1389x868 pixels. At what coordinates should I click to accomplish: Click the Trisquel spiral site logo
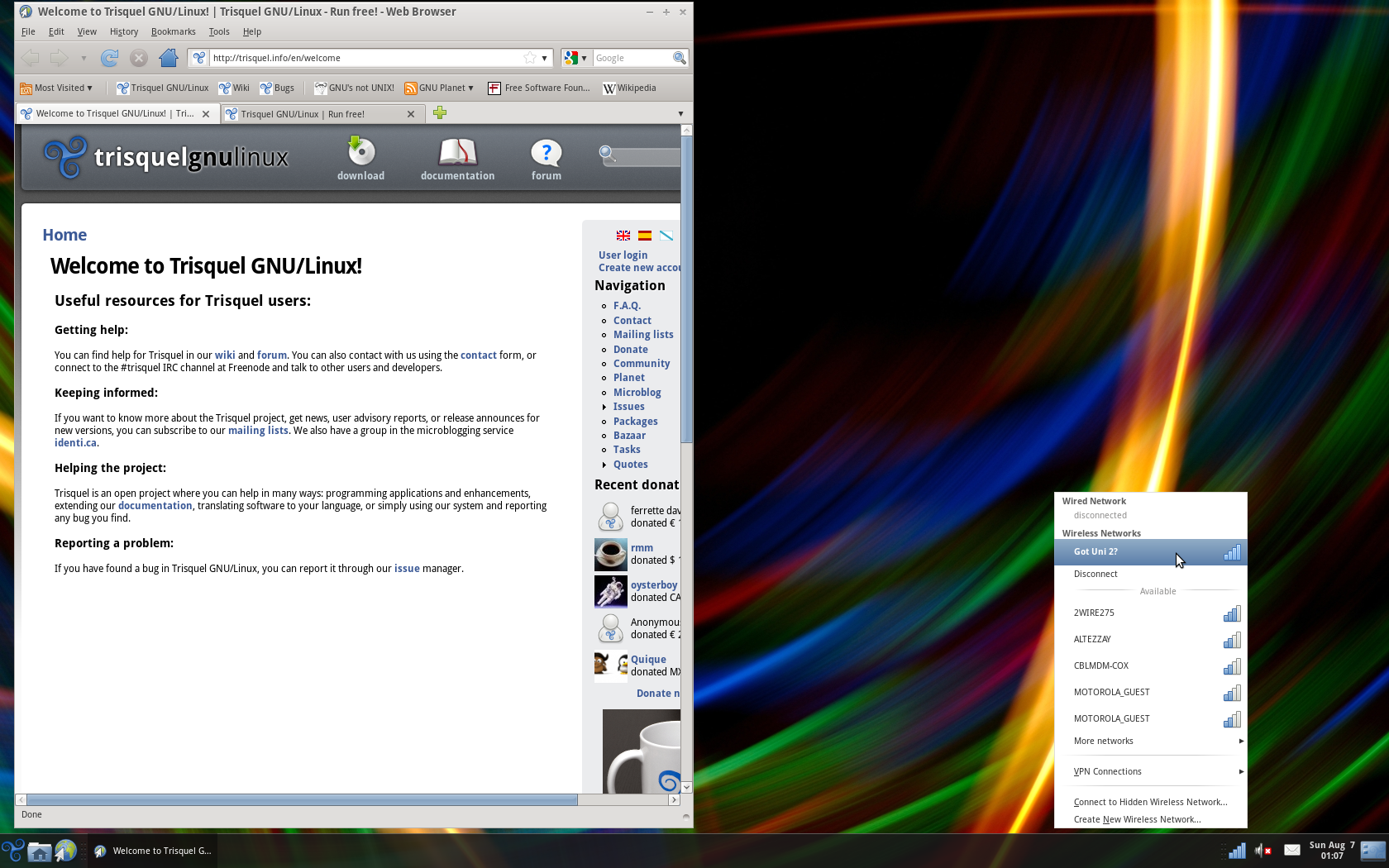(x=65, y=157)
